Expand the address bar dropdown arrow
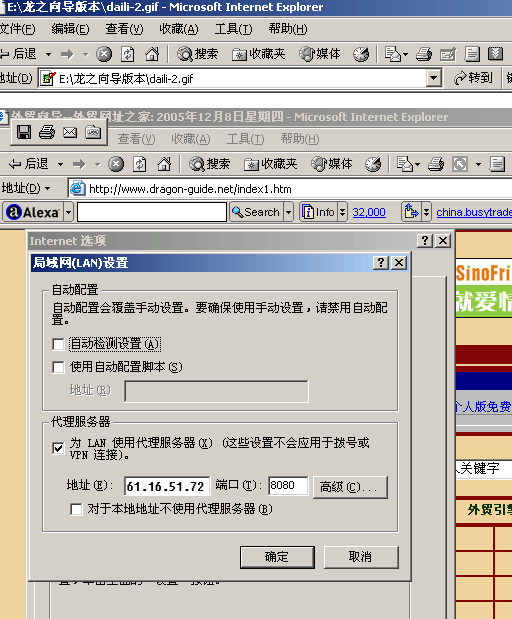Screen dimensions: 512x619 433,78
